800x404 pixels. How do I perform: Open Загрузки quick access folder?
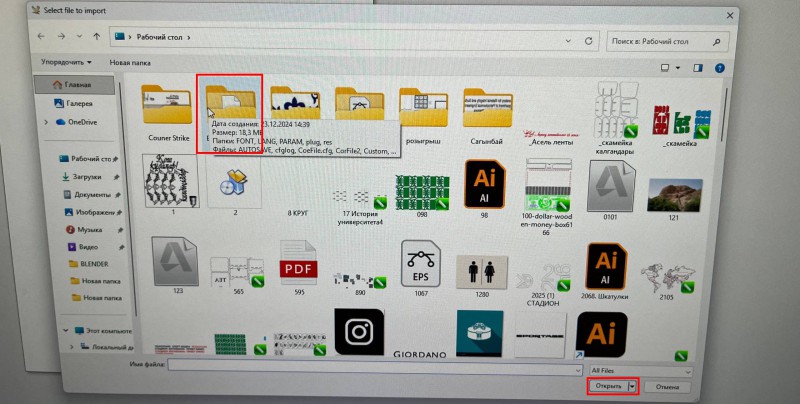coord(82,176)
